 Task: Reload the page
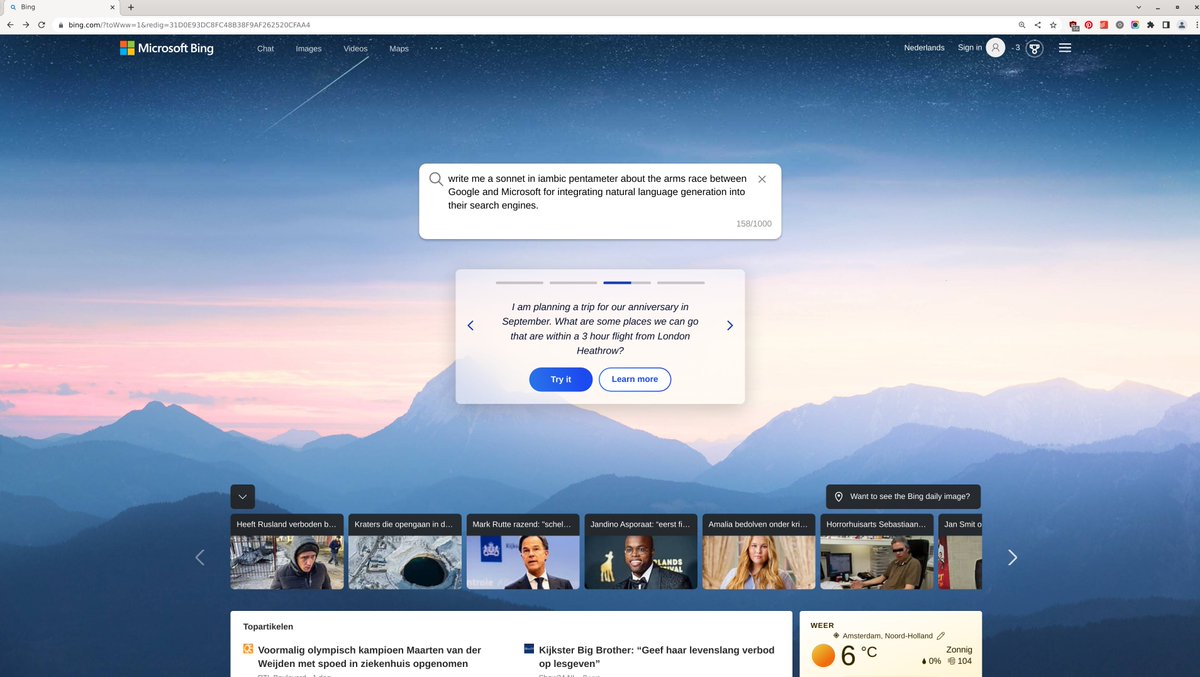pyautogui.click(x=42, y=24)
